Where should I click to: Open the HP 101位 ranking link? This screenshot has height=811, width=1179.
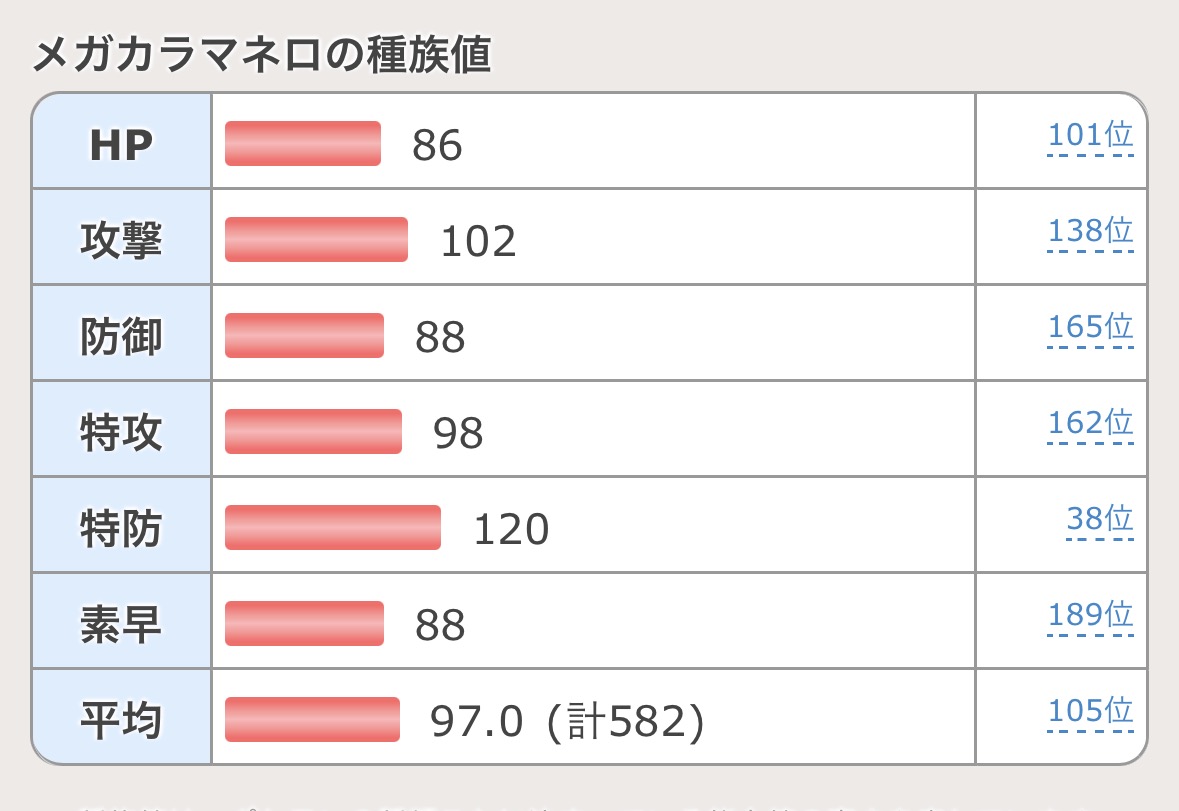click(x=1090, y=136)
